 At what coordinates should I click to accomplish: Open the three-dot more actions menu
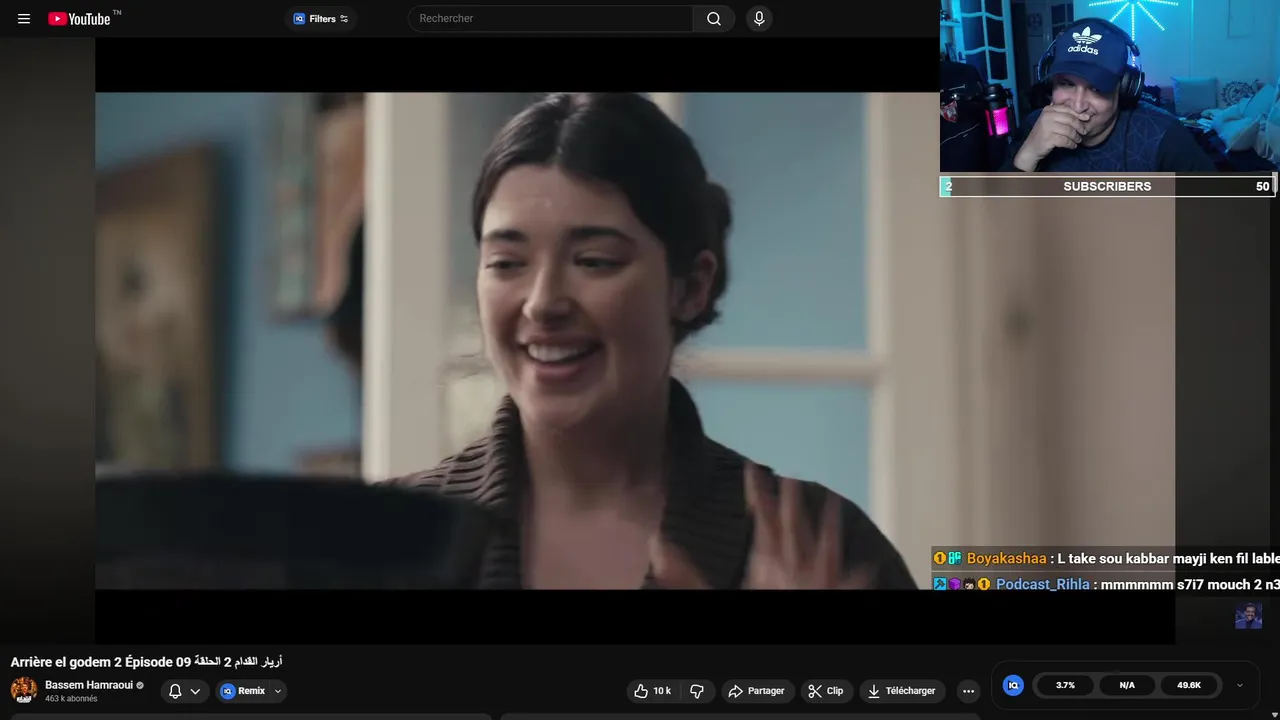tap(968, 691)
